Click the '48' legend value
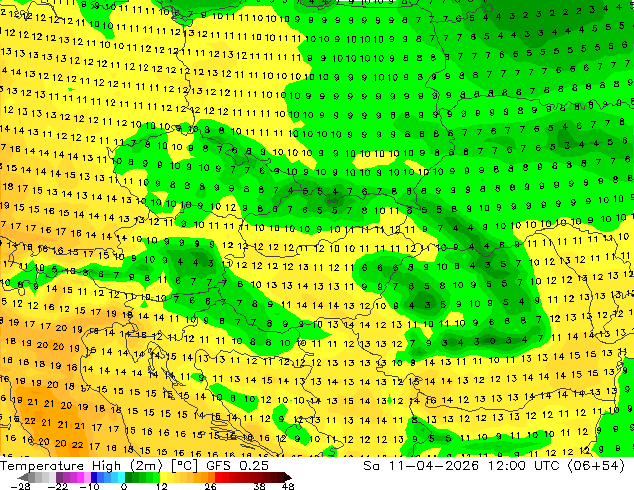This screenshot has height=490, width=634. point(288,486)
